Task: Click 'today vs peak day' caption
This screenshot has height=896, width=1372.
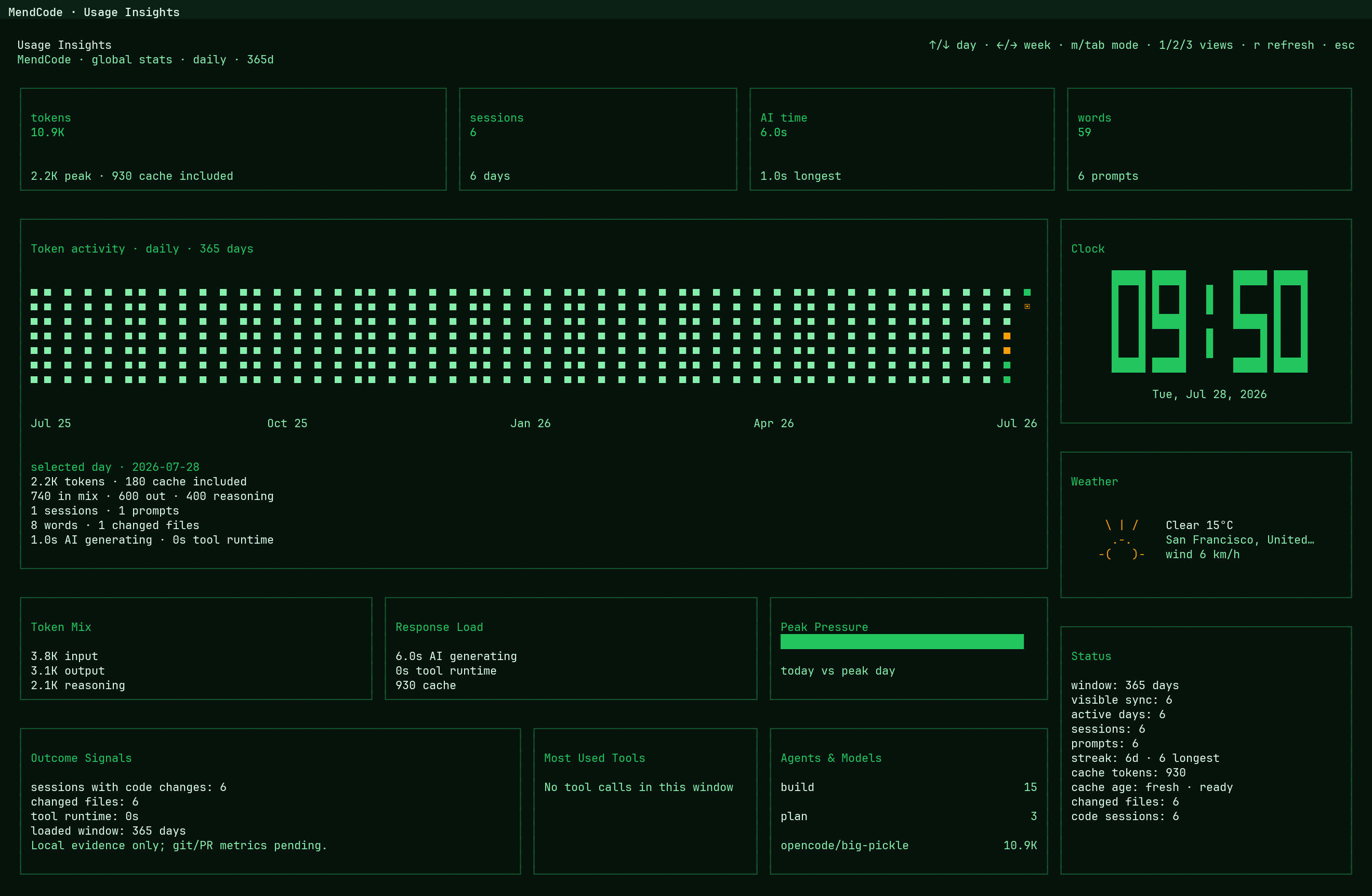Action: click(x=838, y=670)
